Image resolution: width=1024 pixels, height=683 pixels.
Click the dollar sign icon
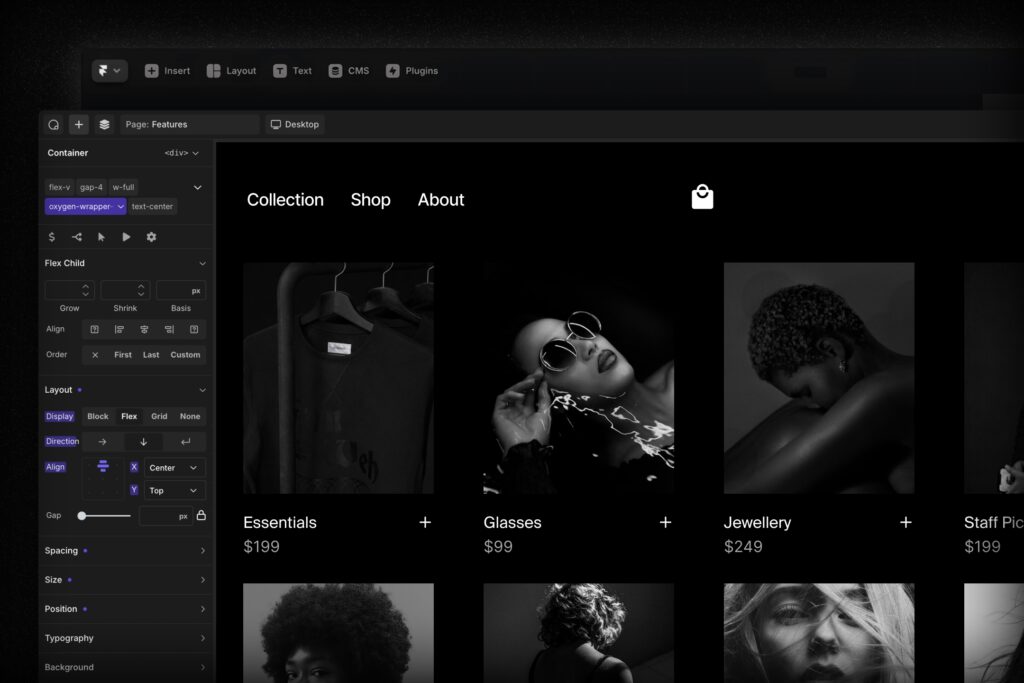52,237
